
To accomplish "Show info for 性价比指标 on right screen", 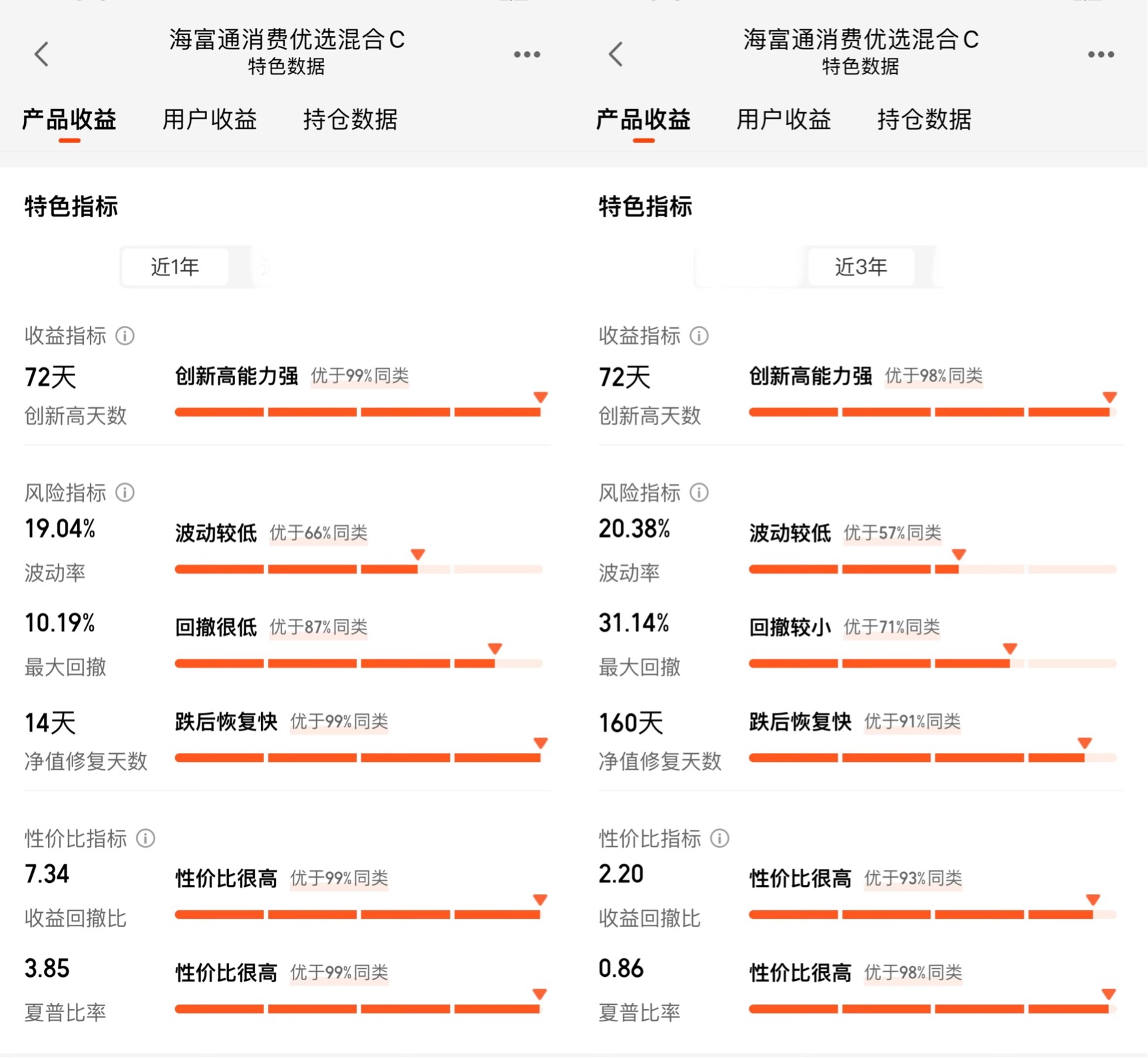I will coord(719,838).
